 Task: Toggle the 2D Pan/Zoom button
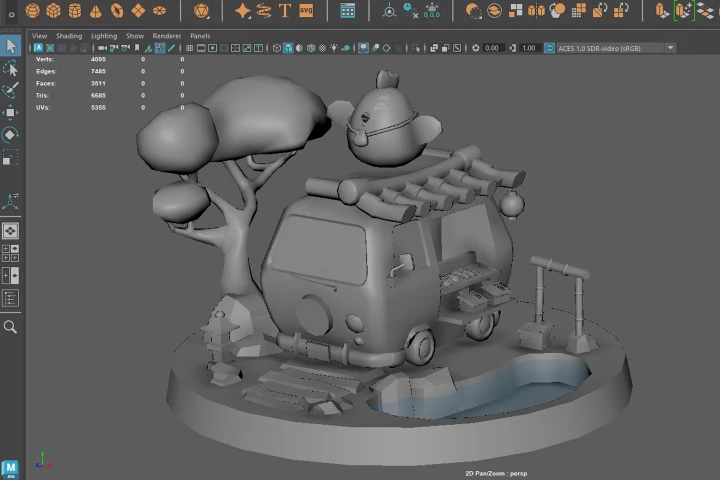coord(159,48)
